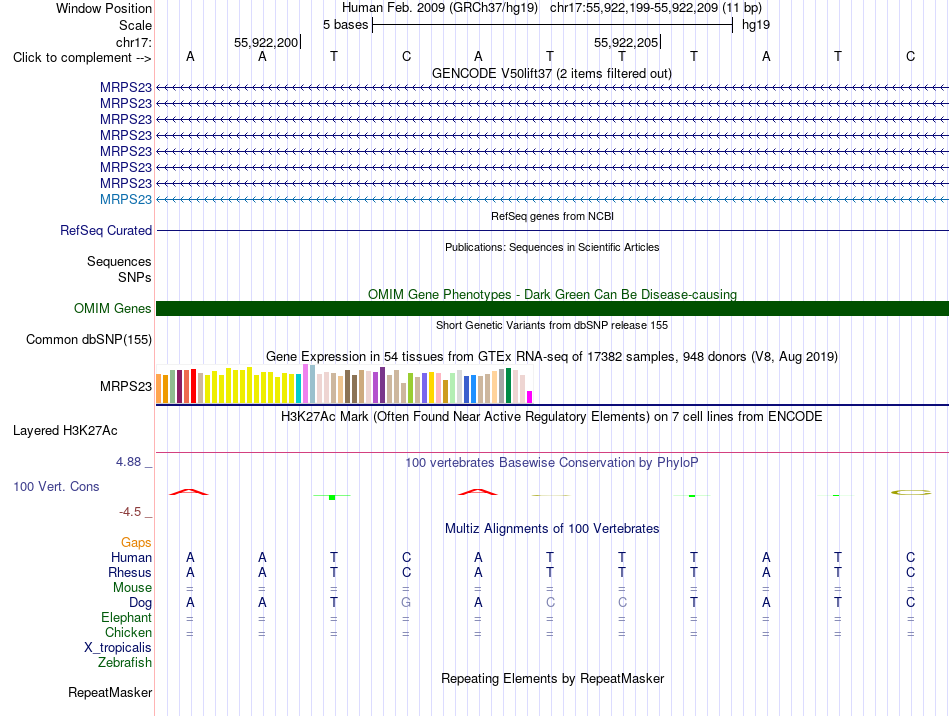This screenshot has width=950, height=716.
Task: Click the 'hg19' text beside the scale bar
Action: [x=756, y=25]
